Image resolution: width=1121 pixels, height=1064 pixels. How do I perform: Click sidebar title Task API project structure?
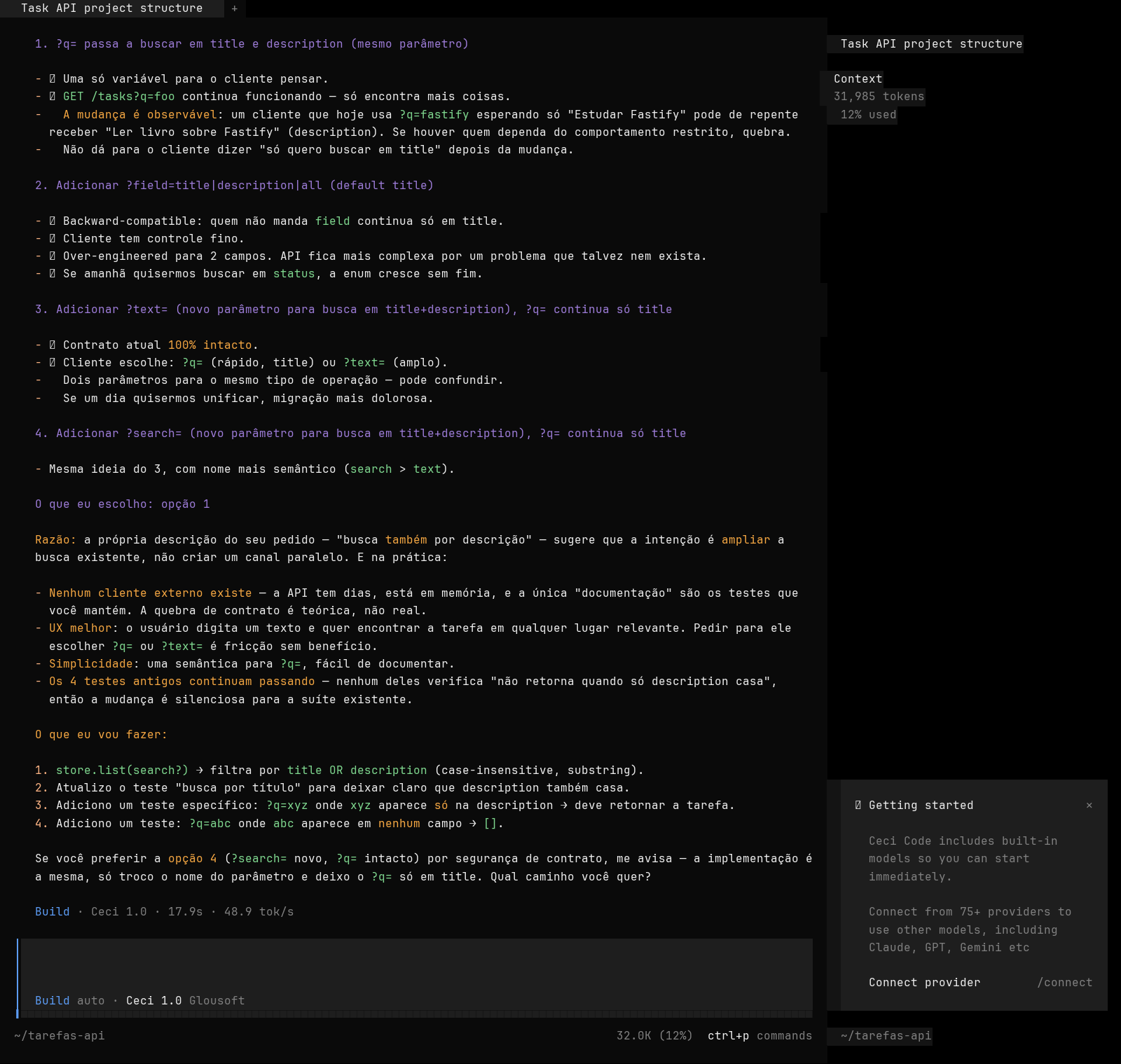point(931,44)
